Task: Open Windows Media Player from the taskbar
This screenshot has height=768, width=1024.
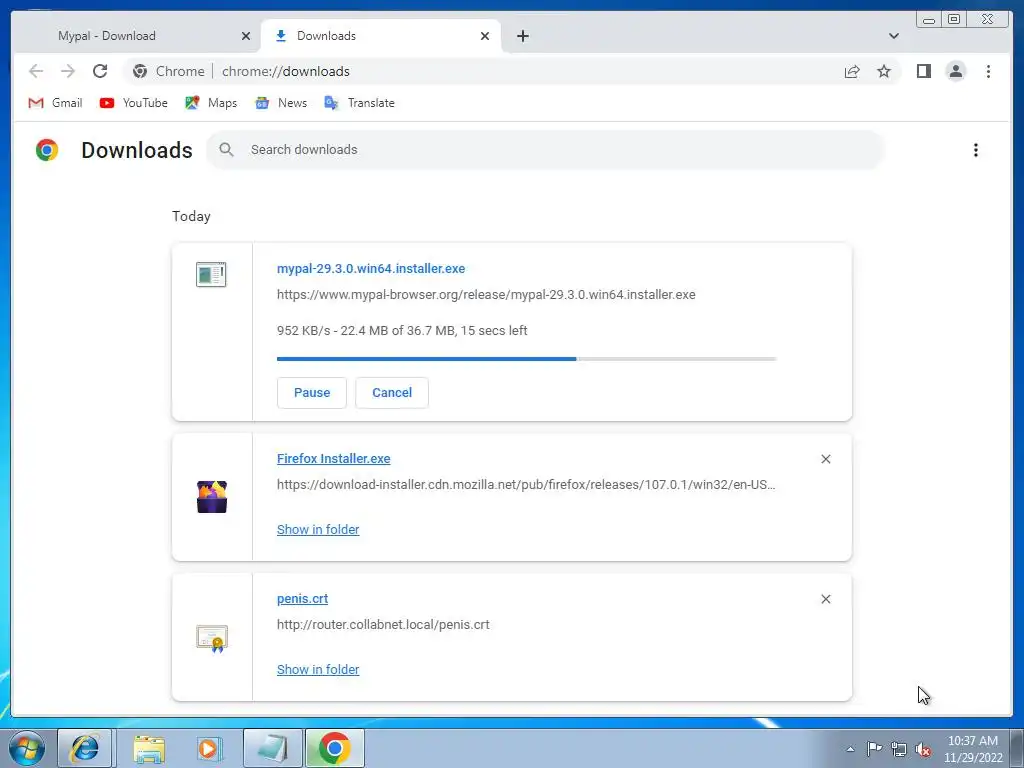Action: [x=209, y=748]
